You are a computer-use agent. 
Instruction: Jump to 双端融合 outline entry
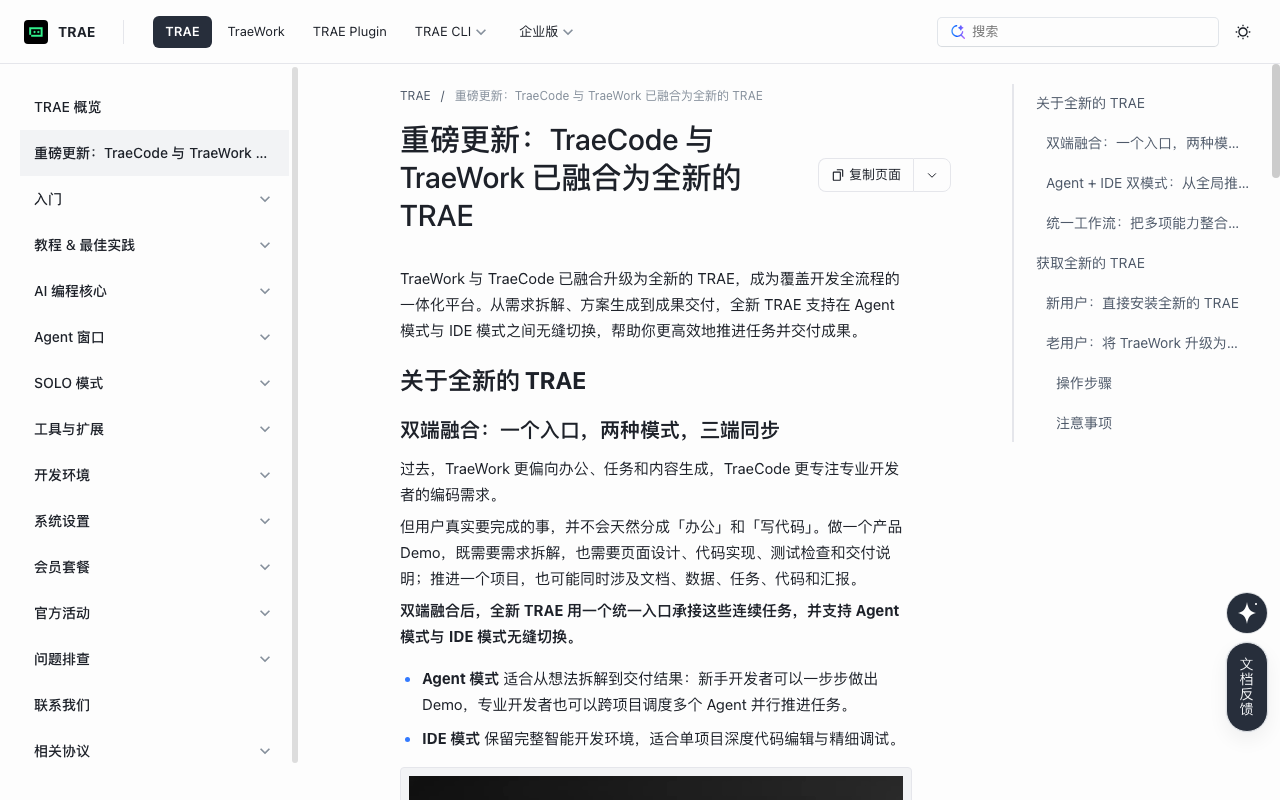[x=1142, y=143]
